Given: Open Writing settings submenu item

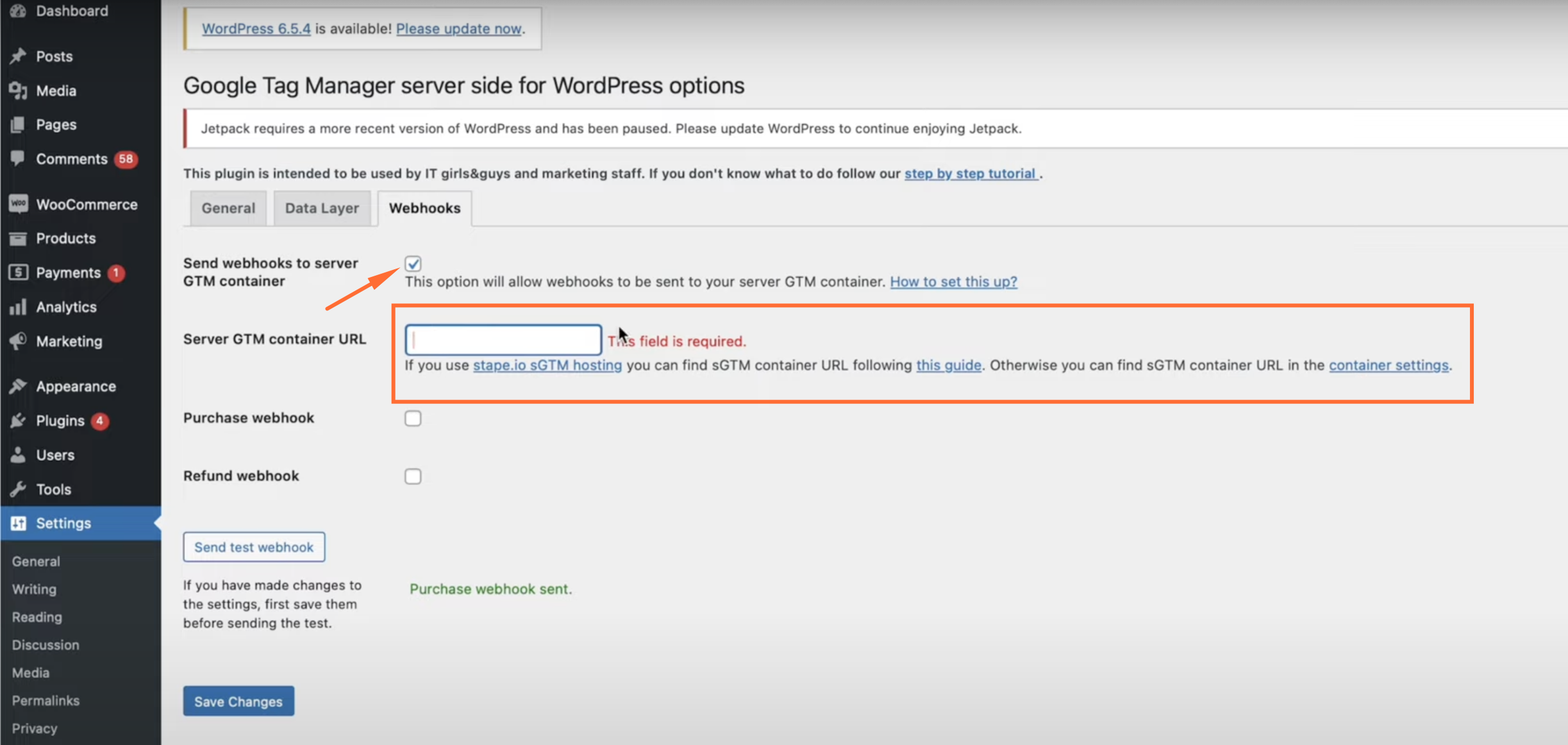Looking at the screenshot, I should pyautogui.click(x=34, y=589).
